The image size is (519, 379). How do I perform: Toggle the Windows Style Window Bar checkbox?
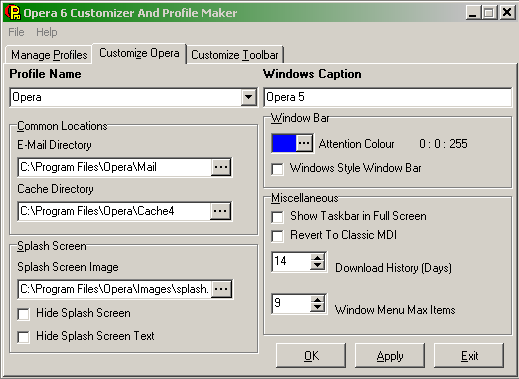point(278,169)
